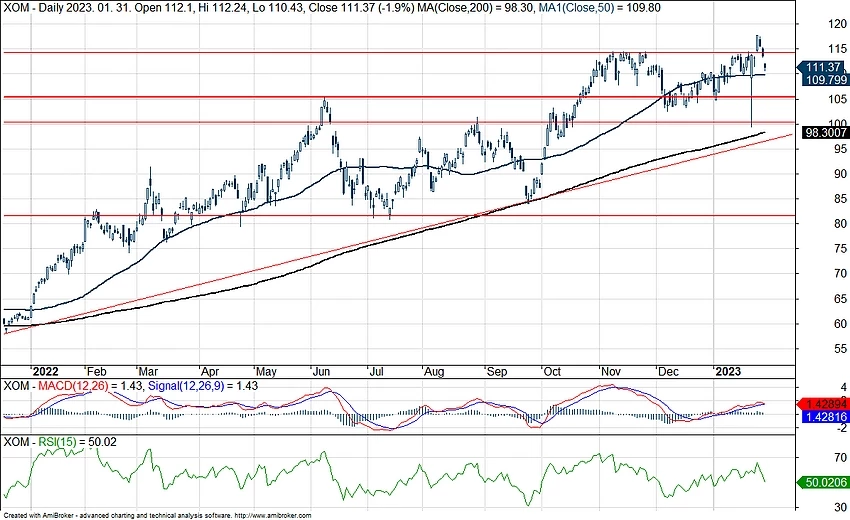Click the Oct month label on time axis
The width and height of the screenshot is (850, 520).
[552, 371]
